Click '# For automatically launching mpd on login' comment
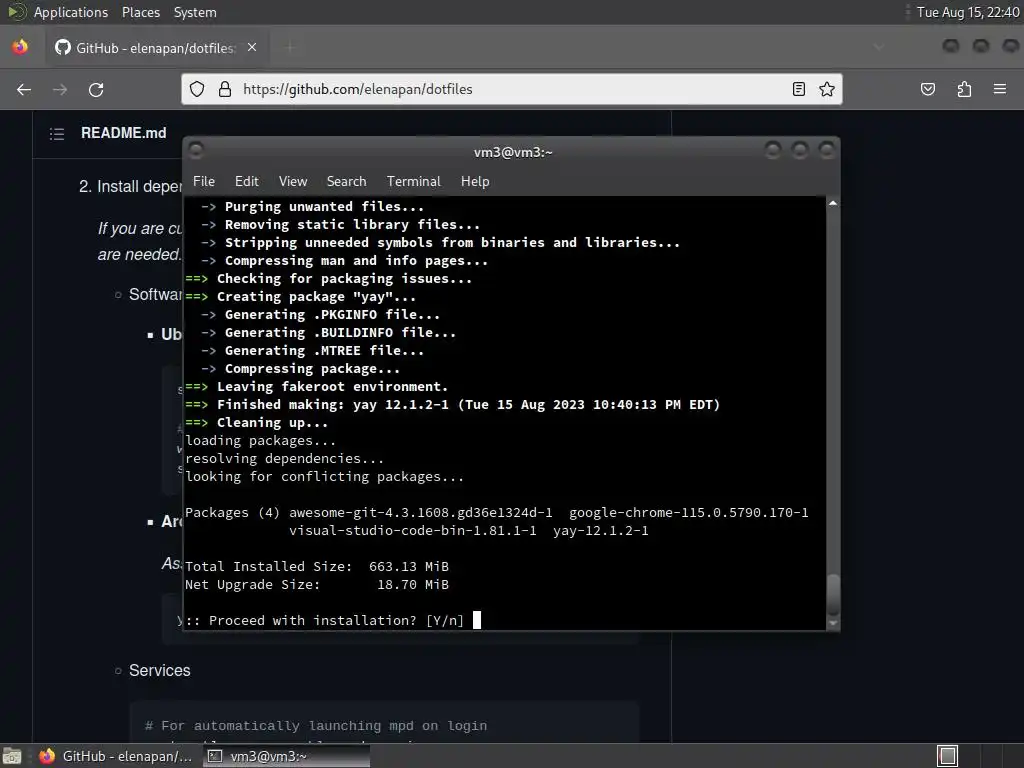The image size is (1024, 768). click(315, 726)
